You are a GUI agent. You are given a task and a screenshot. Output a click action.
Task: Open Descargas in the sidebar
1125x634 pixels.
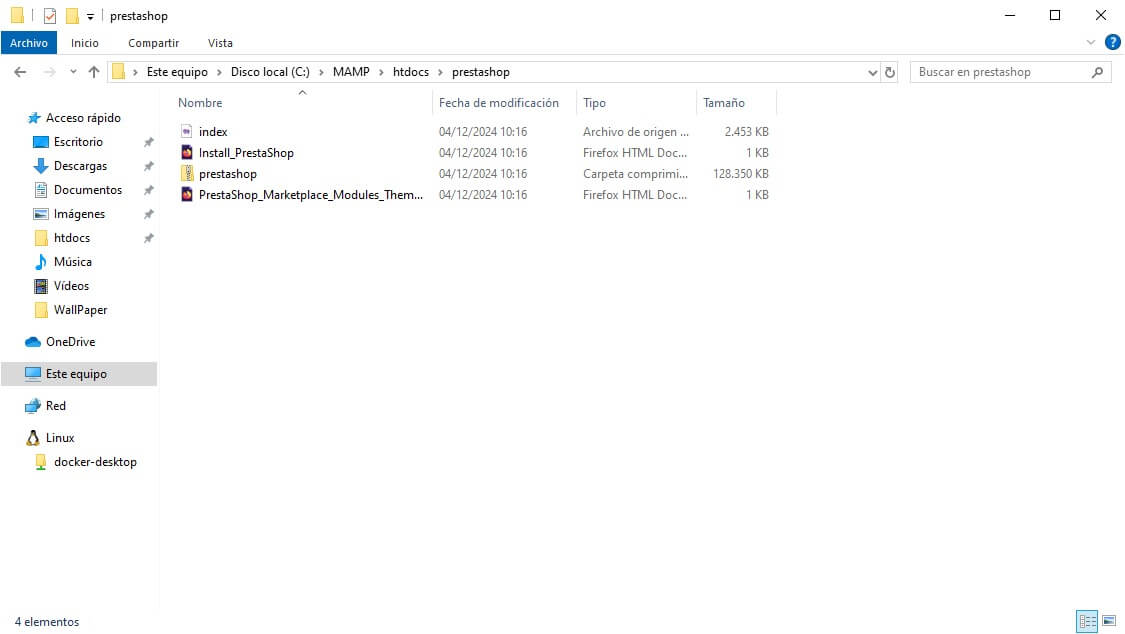pos(80,166)
